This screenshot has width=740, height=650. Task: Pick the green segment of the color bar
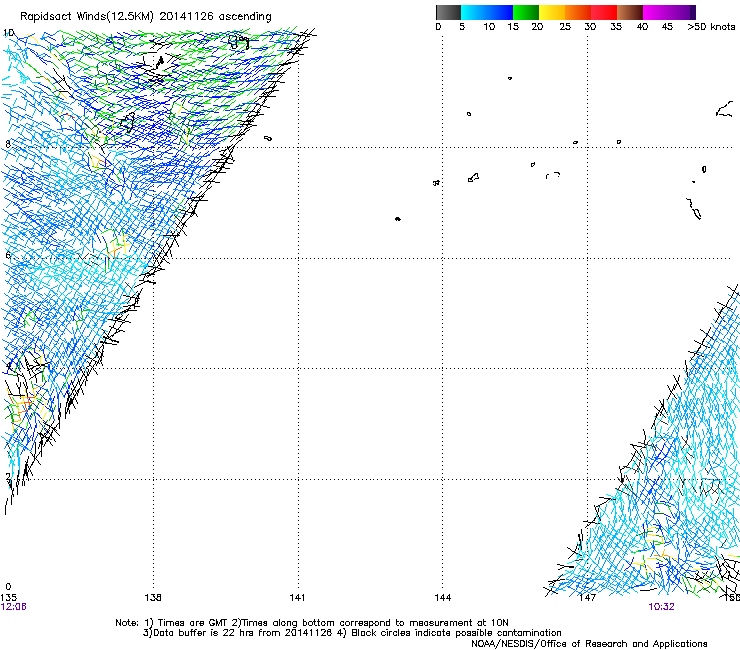pyautogui.click(x=526, y=12)
